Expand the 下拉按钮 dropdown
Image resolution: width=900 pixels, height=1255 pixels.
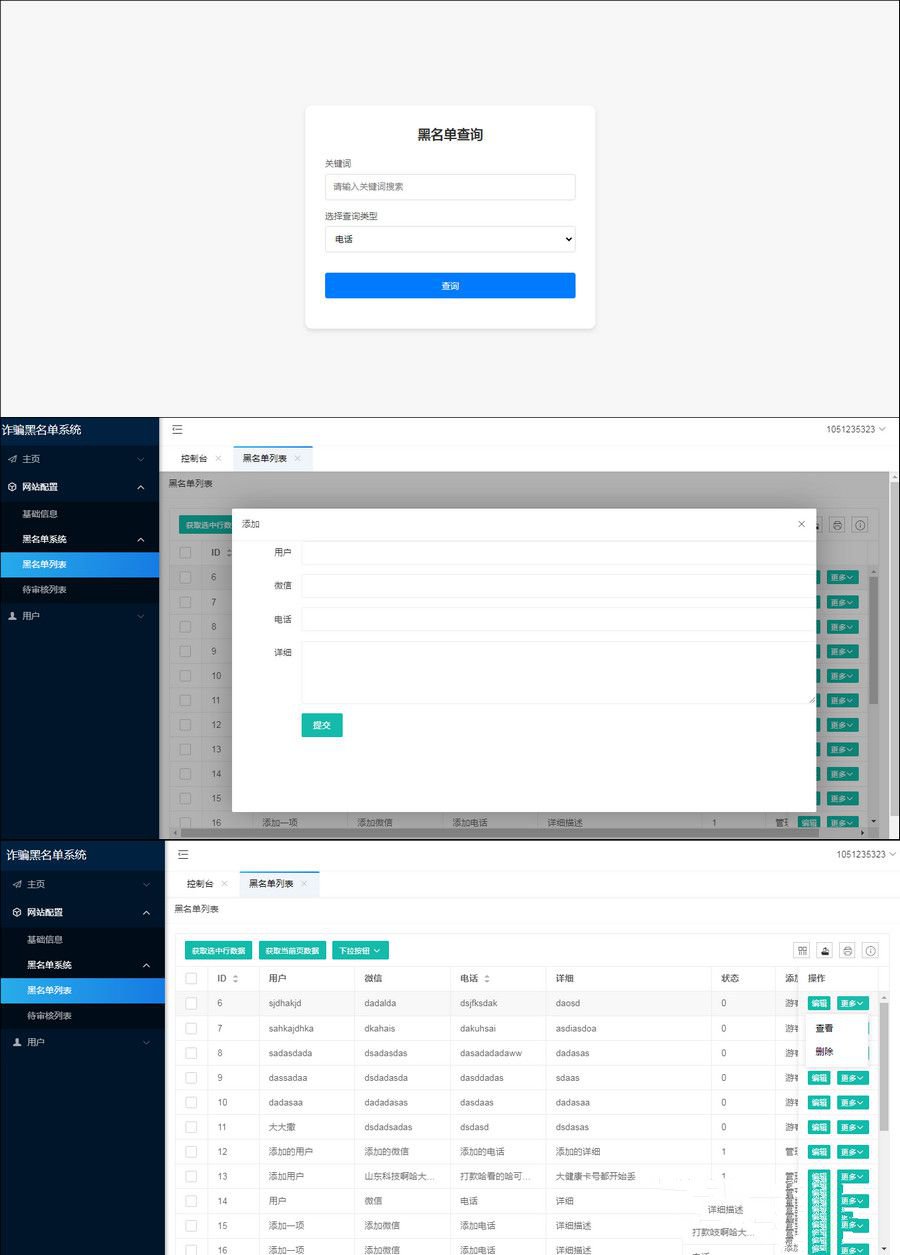coord(360,951)
